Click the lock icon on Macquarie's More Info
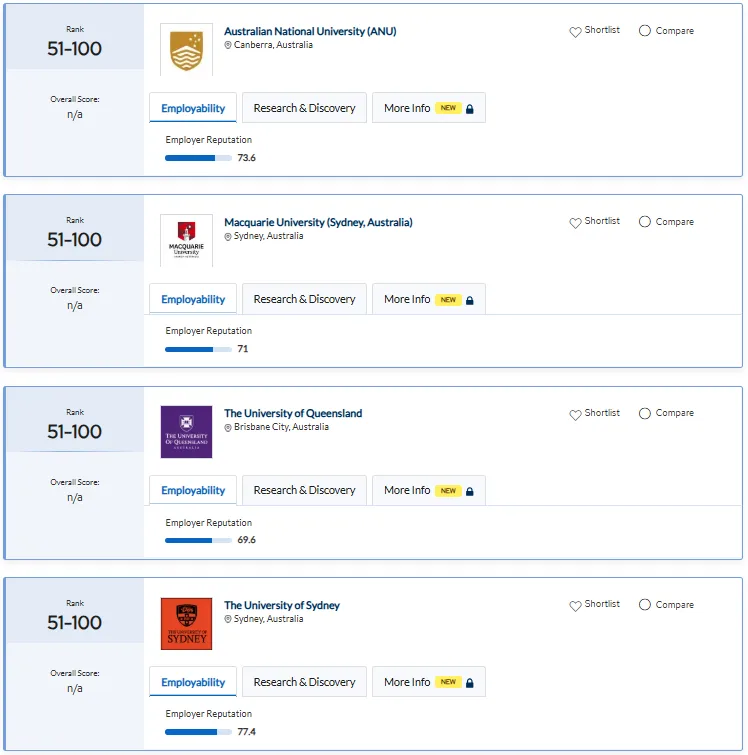The width and height of the screenshot is (748, 755). (x=470, y=300)
